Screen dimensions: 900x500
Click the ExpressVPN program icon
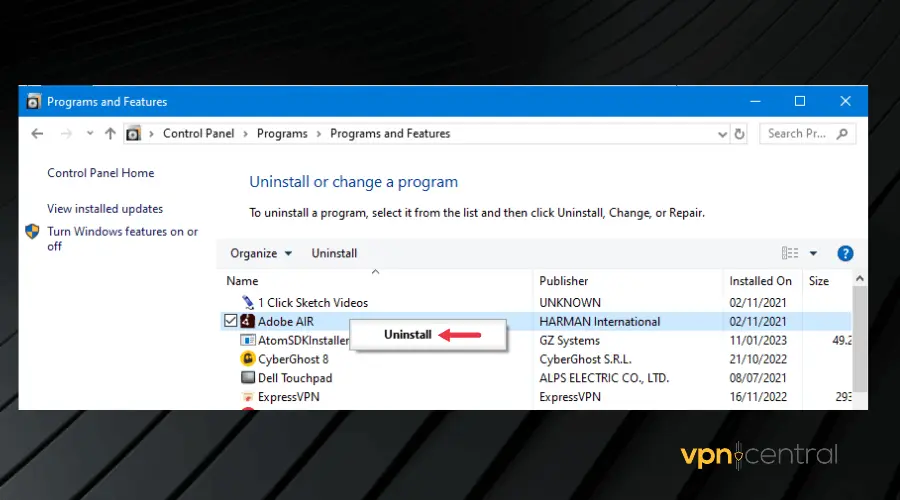pyautogui.click(x=247, y=397)
